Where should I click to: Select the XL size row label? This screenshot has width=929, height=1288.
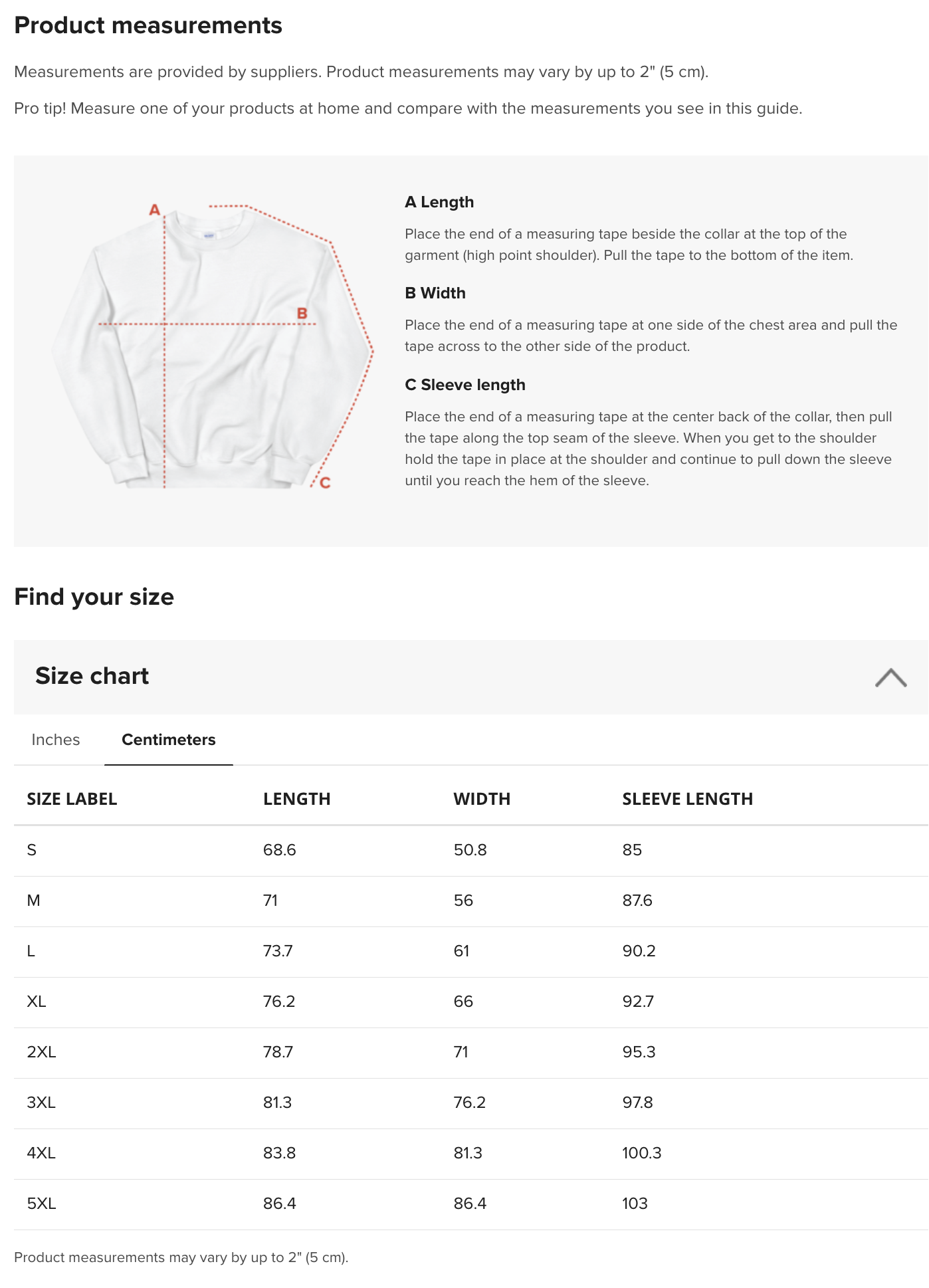[37, 1002]
